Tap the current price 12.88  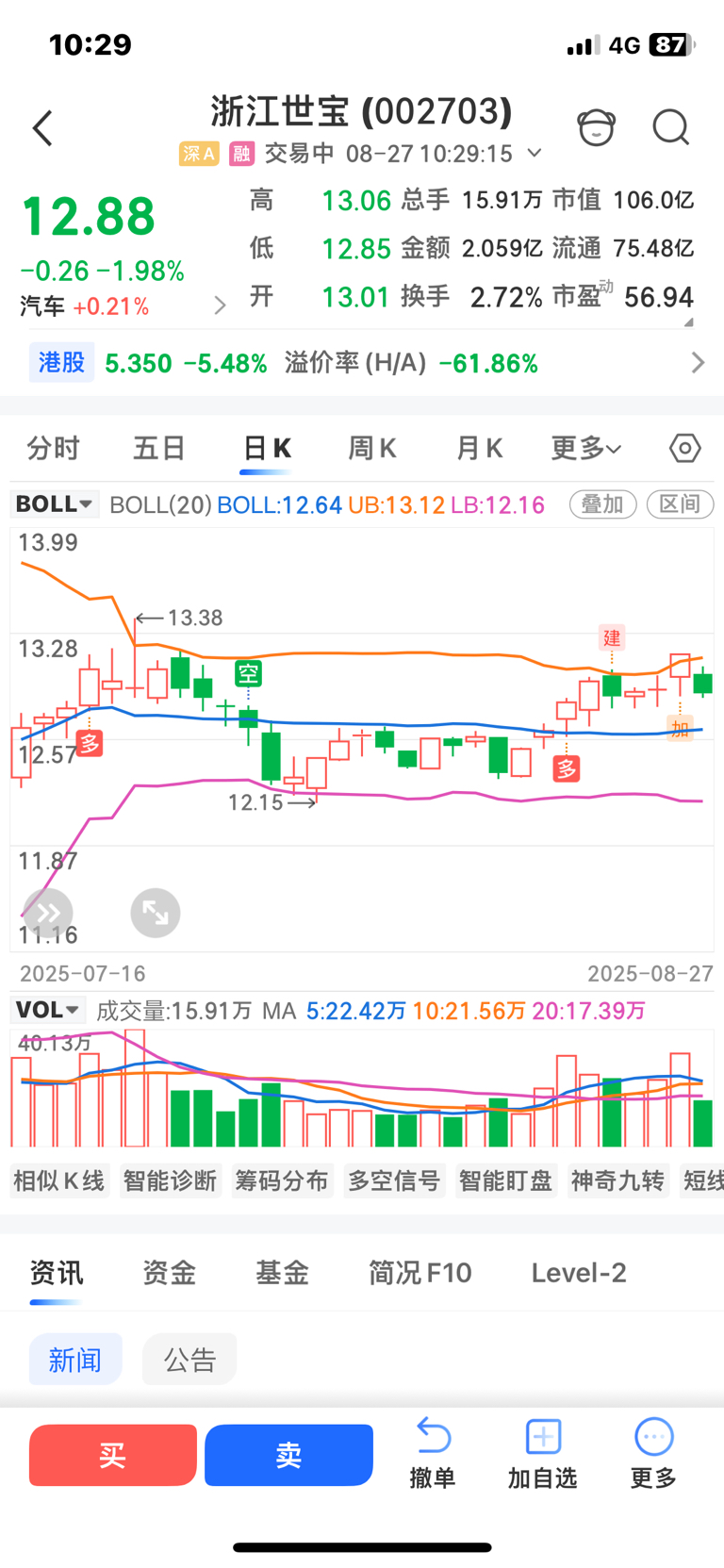point(89,216)
